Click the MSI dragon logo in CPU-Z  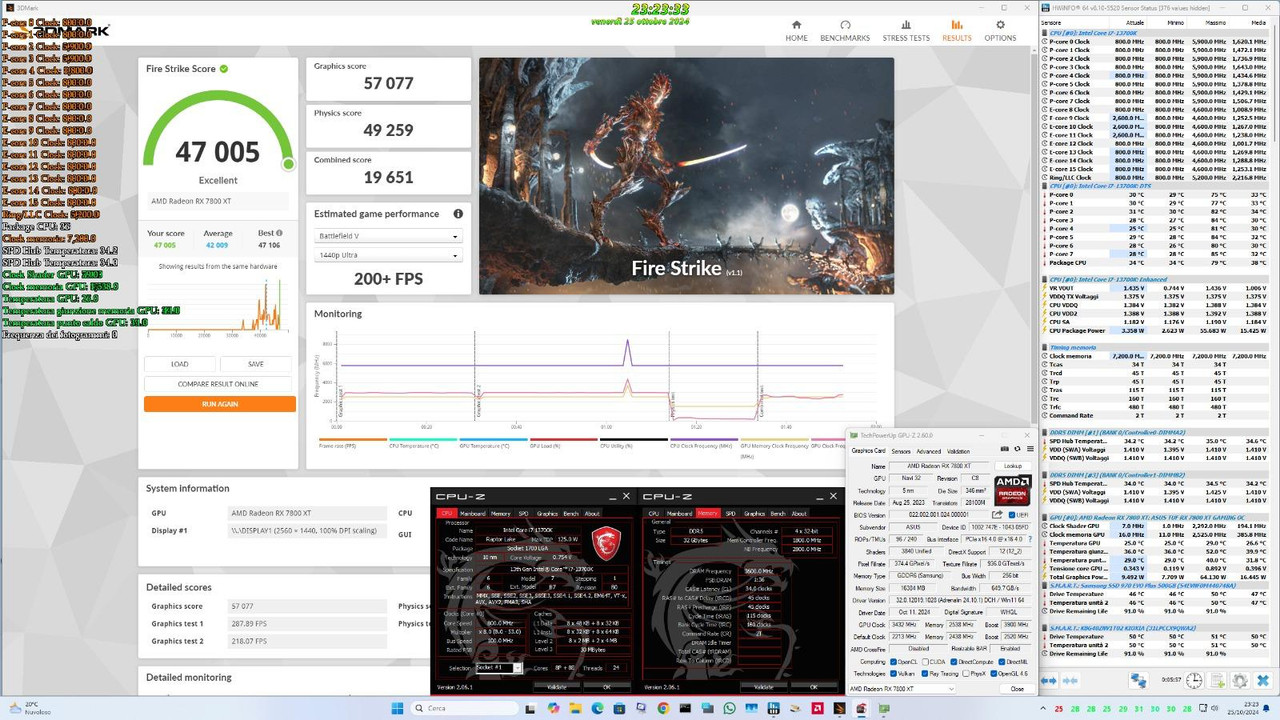point(606,543)
